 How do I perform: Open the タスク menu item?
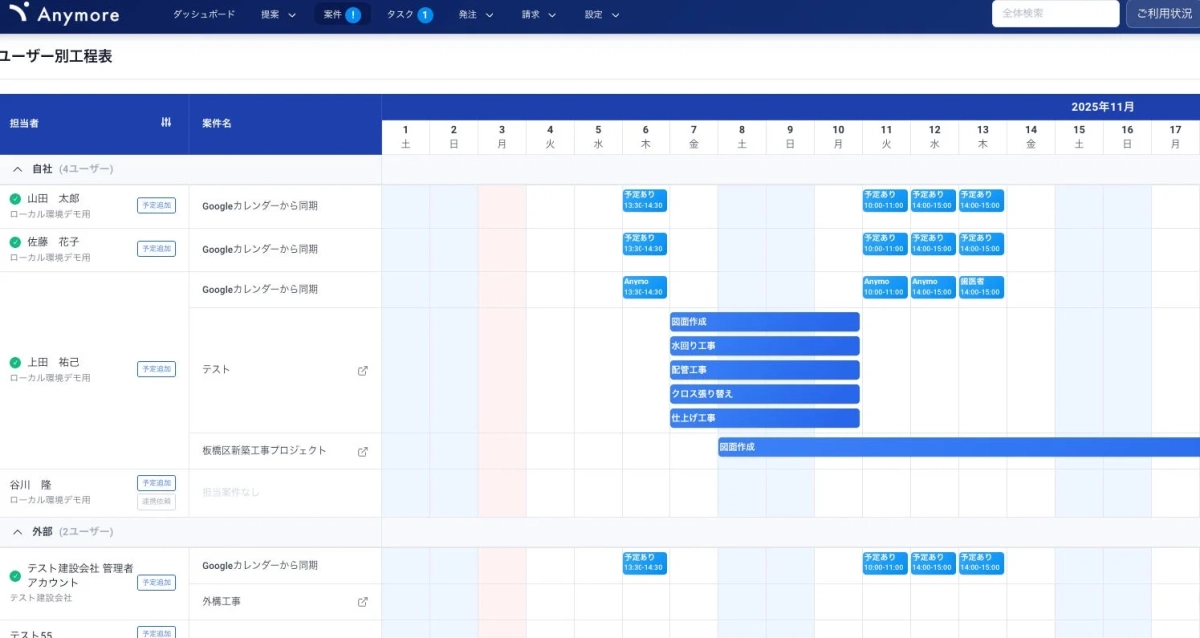[x=409, y=15]
